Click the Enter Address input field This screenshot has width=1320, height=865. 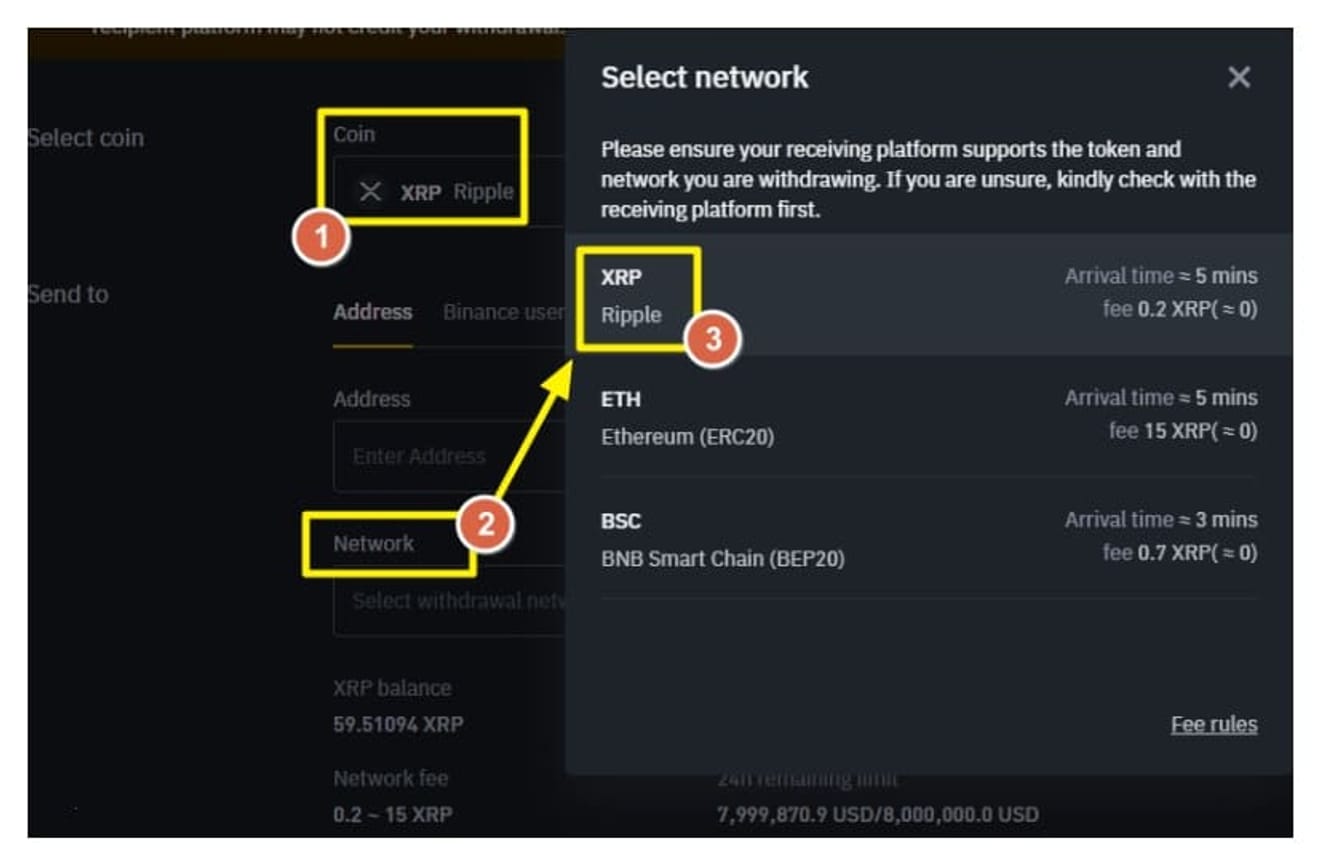coord(450,456)
